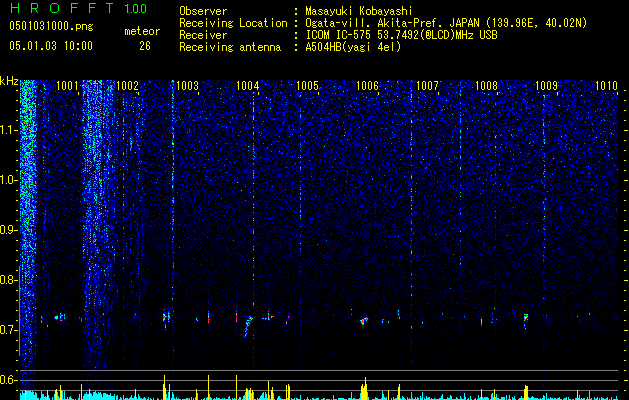This screenshot has height=400, width=629.
Task: Click the 0.9 kHz axis label
Action: click(8, 230)
